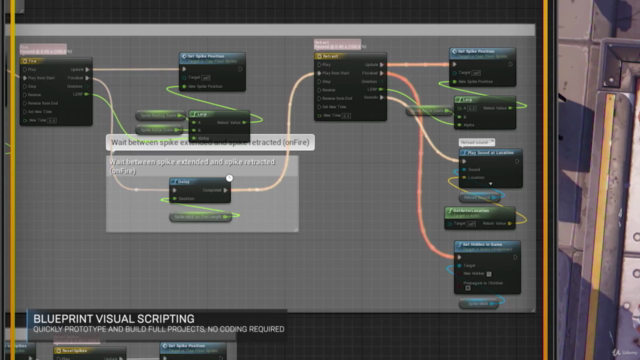
Task: Click the Reload sound comment bubble
Action: click(x=477, y=142)
